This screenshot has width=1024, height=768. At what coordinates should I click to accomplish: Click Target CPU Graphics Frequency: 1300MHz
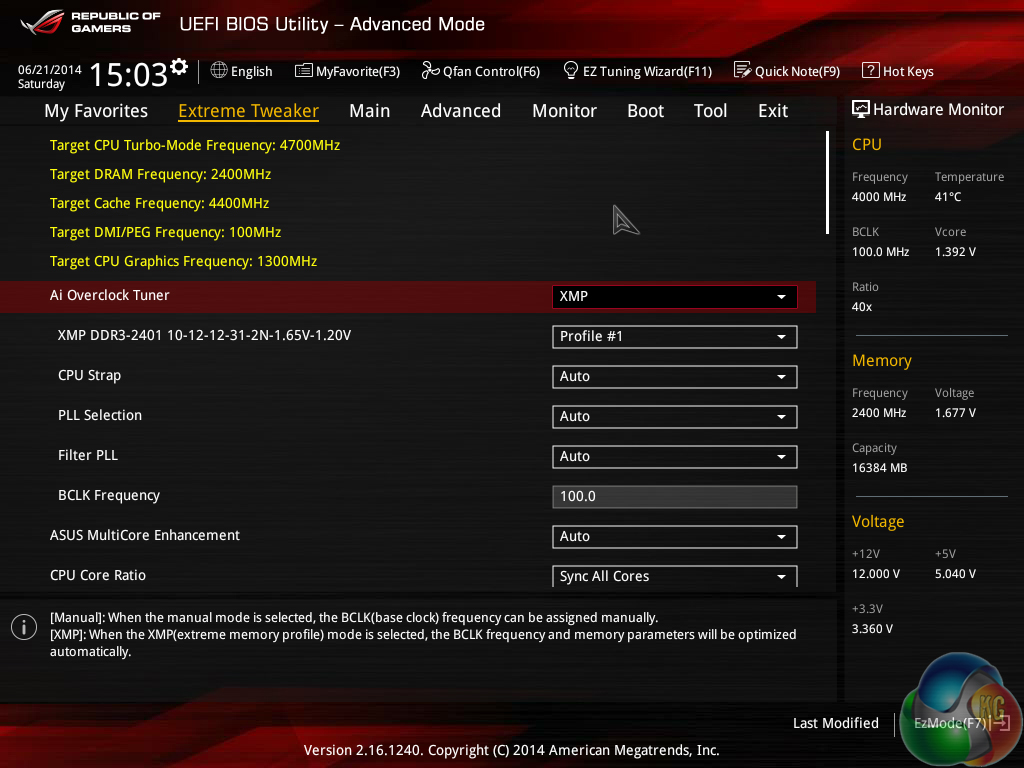(183, 261)
